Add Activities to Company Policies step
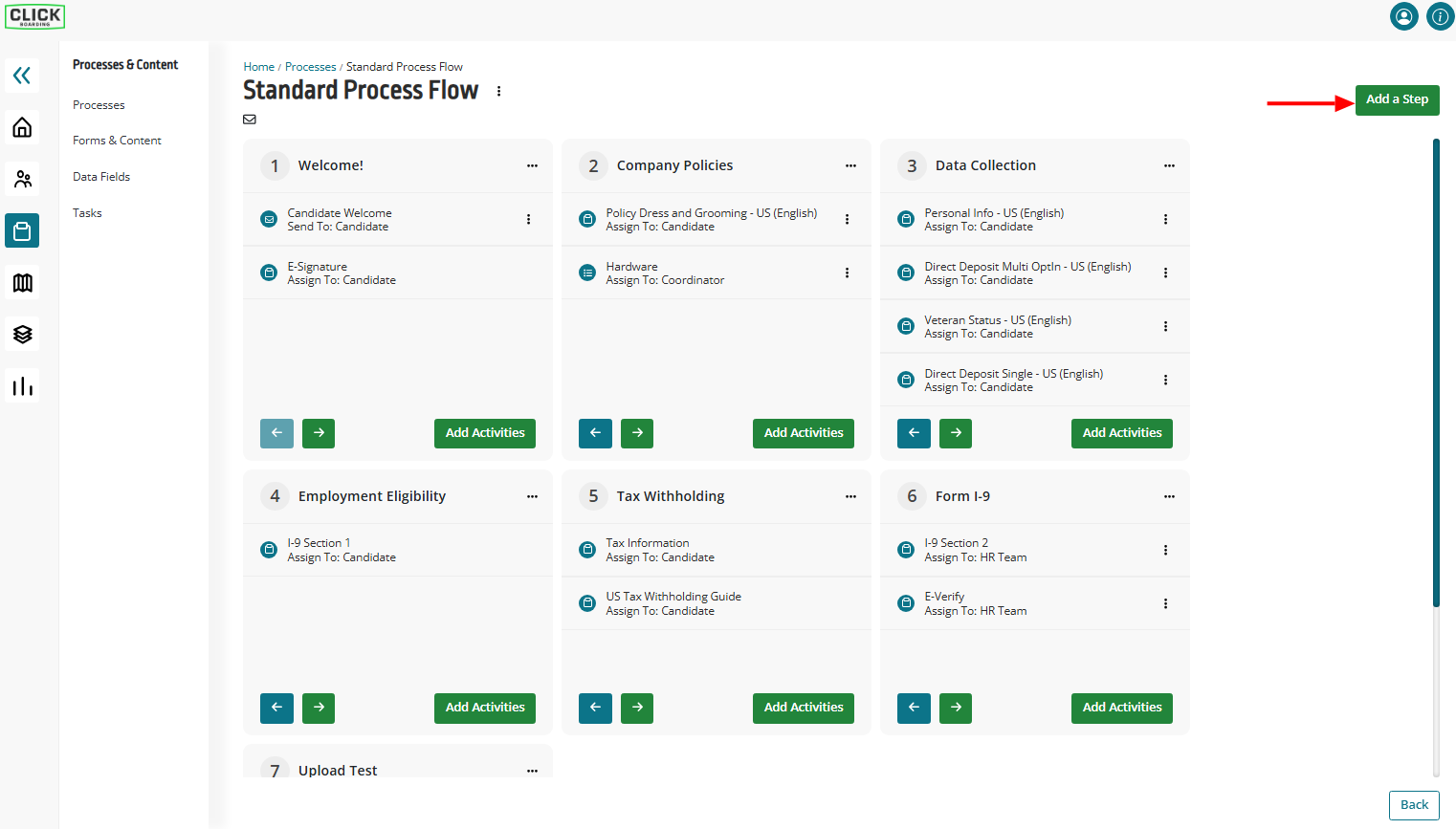This screenshot has height=829, width=1456. click(x=804, y=433)
